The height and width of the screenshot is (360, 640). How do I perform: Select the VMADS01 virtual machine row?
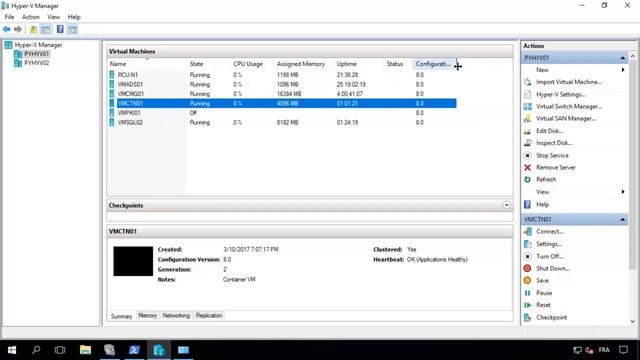point(282,84)
